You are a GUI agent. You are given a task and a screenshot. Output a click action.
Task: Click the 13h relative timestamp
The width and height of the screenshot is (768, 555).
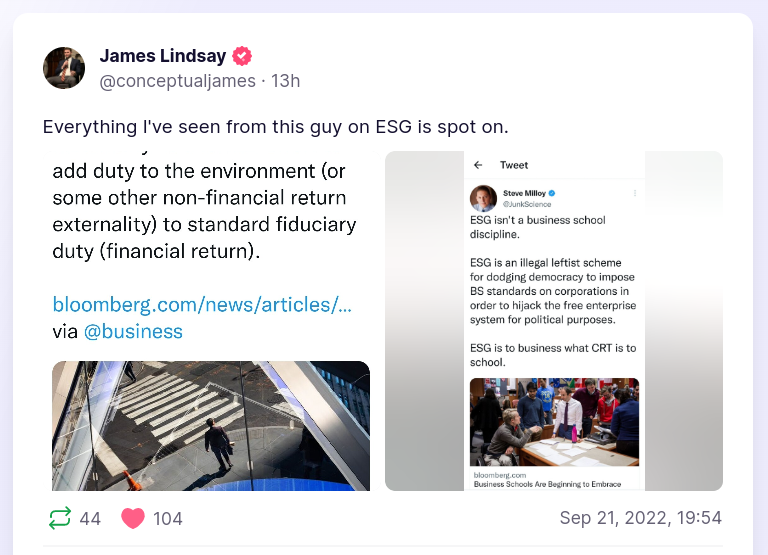point(284,81)
